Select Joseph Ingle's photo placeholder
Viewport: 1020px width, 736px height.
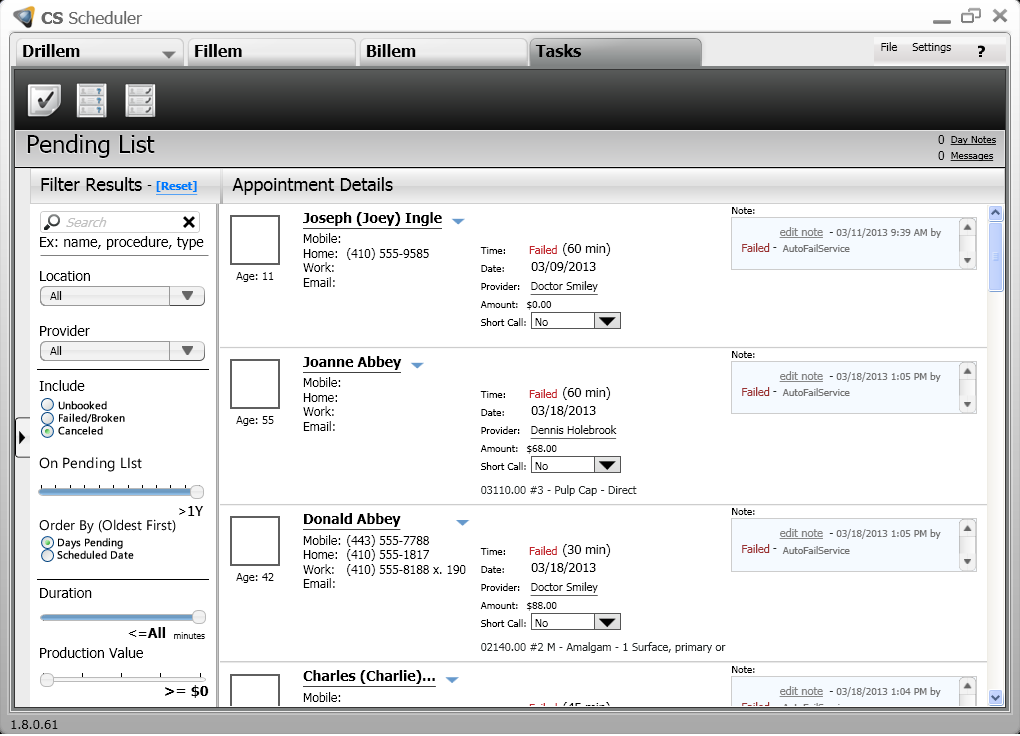pos(255,239)
